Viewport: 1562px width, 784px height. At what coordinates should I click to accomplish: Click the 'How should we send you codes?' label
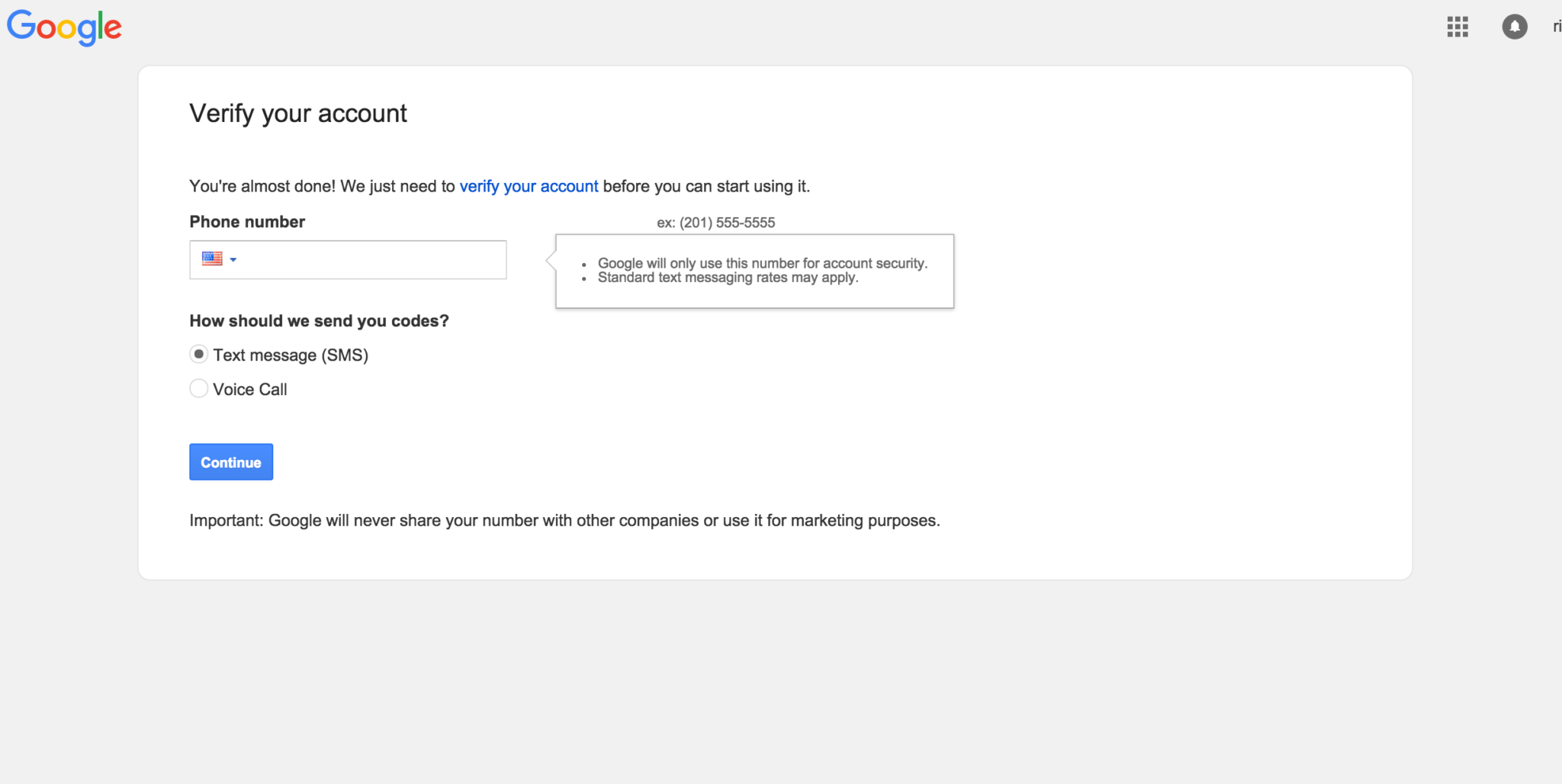pyautogui.click(x=319, y=321)
